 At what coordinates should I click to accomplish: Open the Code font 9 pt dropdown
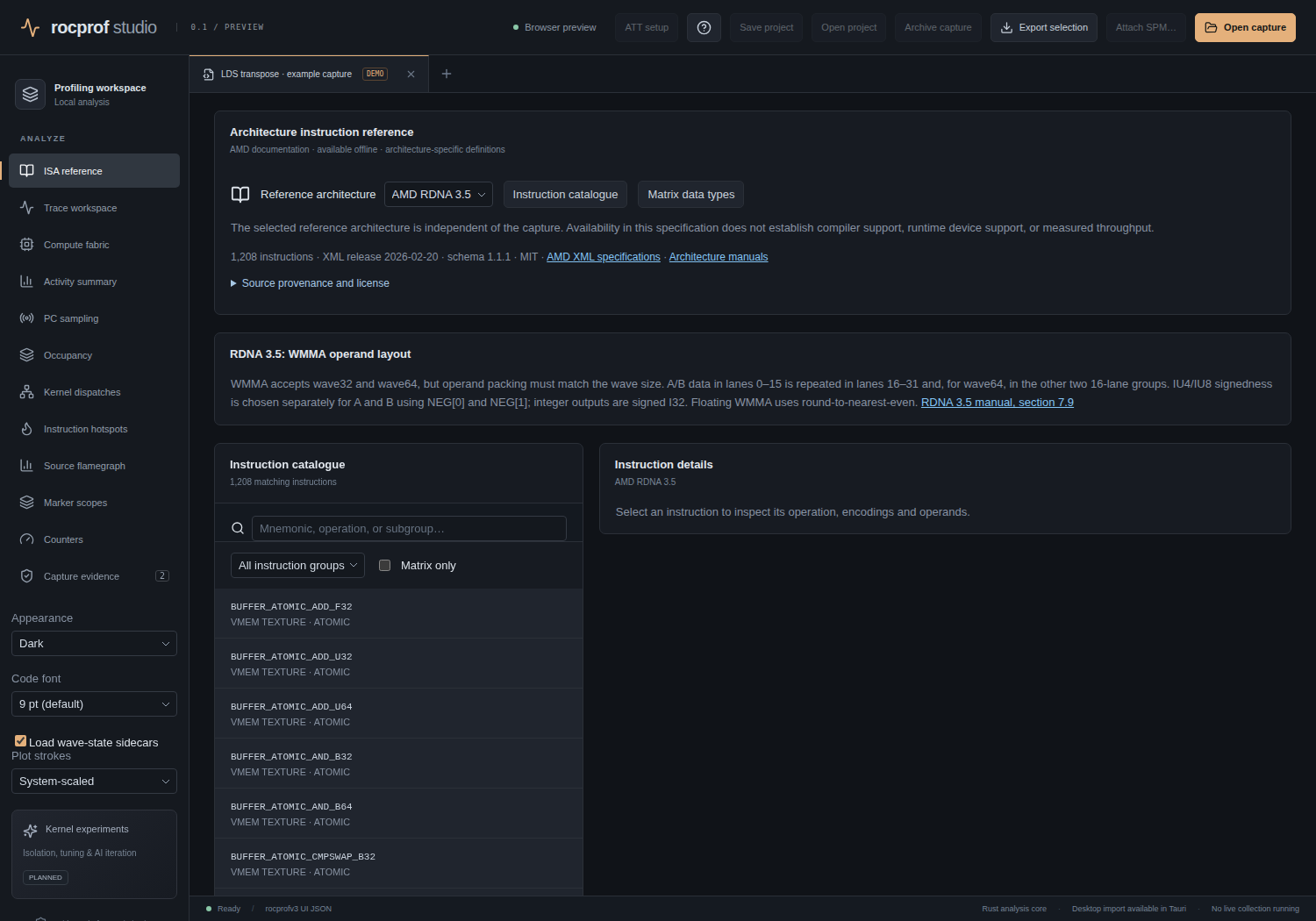coord(94,704)
